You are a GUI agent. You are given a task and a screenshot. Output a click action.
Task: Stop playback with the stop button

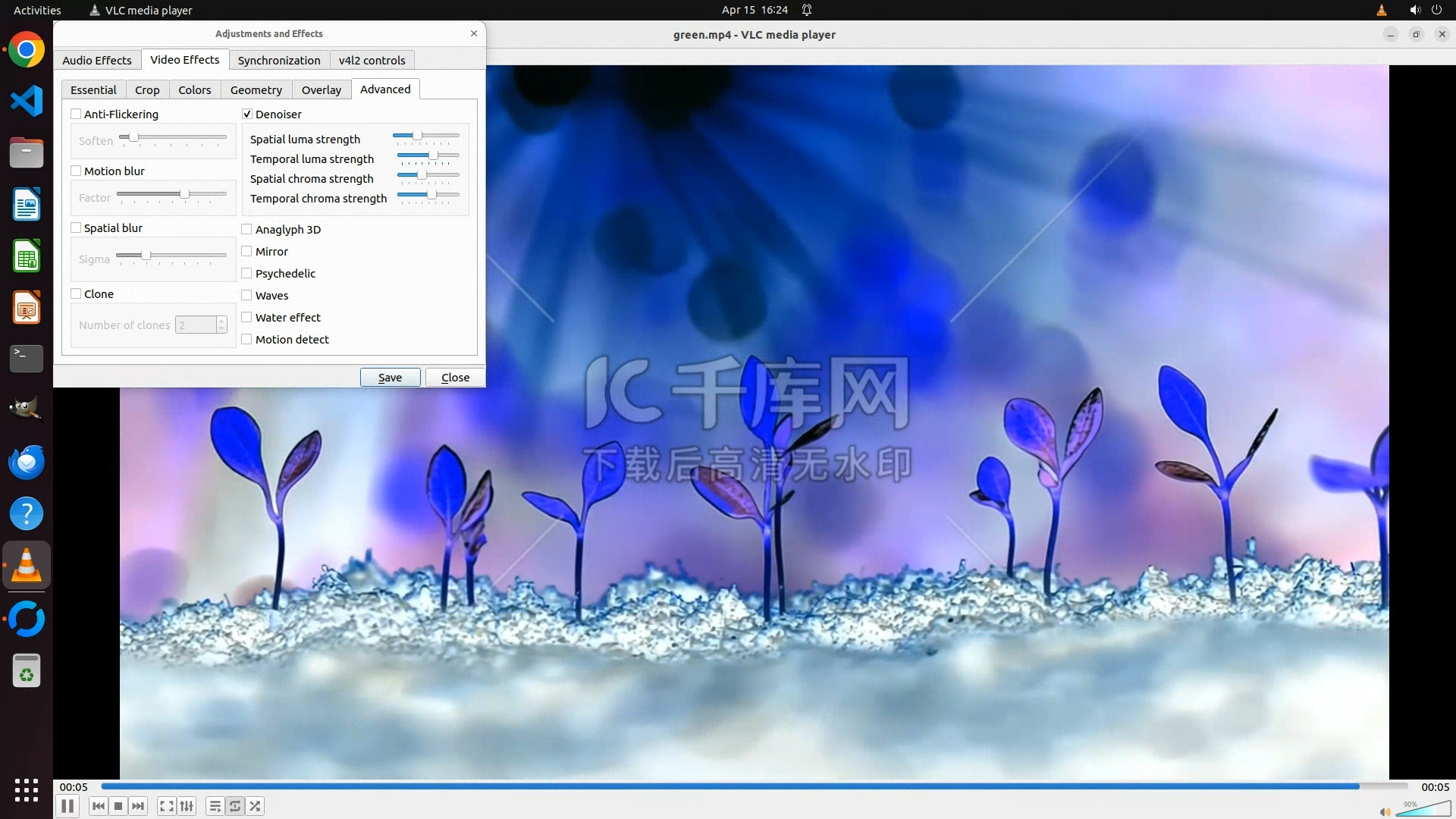118,806
